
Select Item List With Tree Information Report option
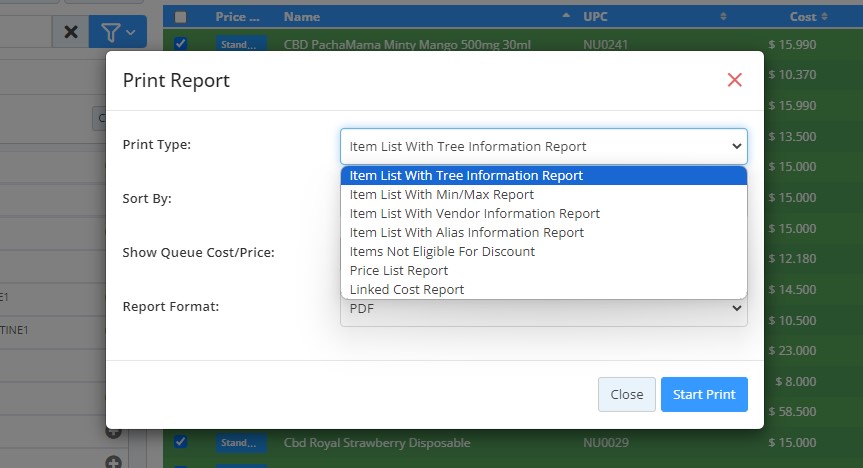(544, 176)
